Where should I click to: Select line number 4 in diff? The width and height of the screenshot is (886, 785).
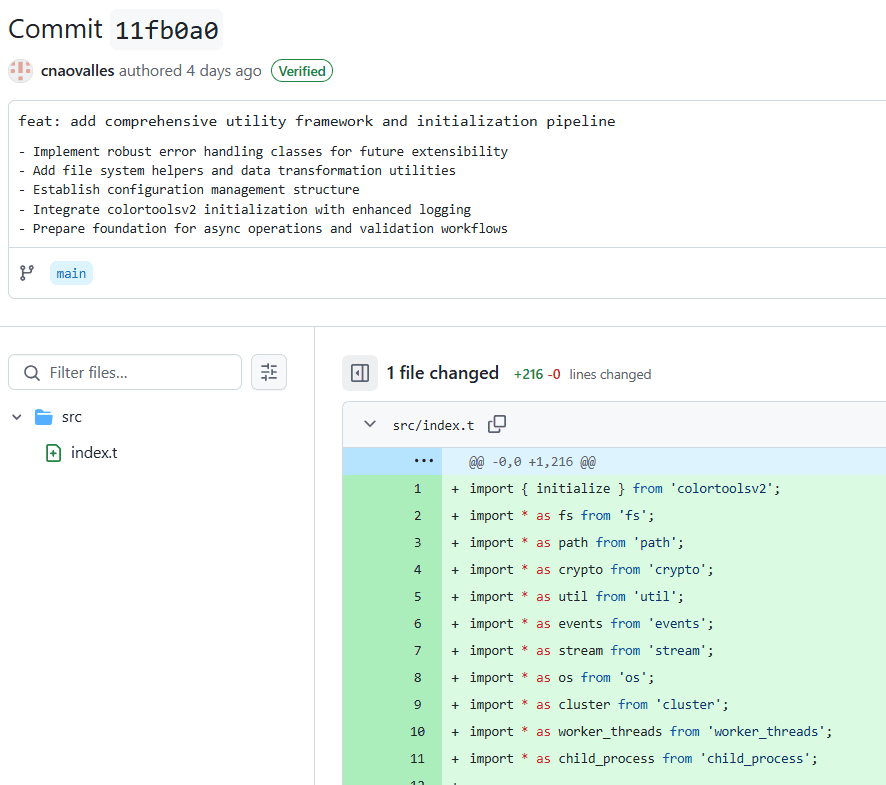tap(418, 570)
